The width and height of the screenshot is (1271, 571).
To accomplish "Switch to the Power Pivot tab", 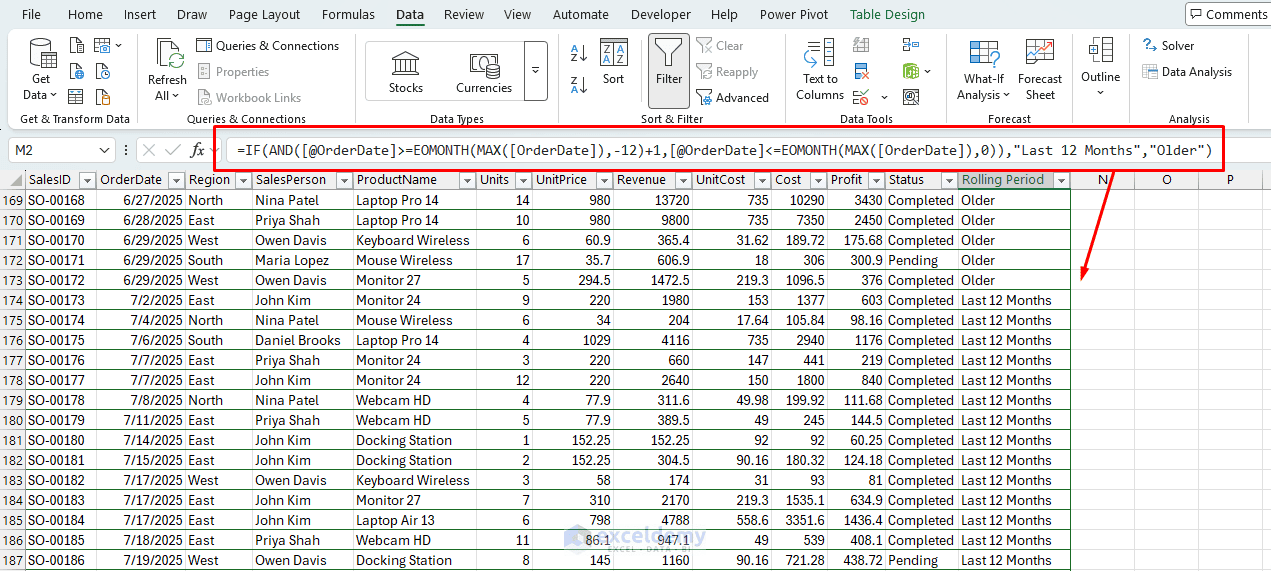I will [793, 14].
